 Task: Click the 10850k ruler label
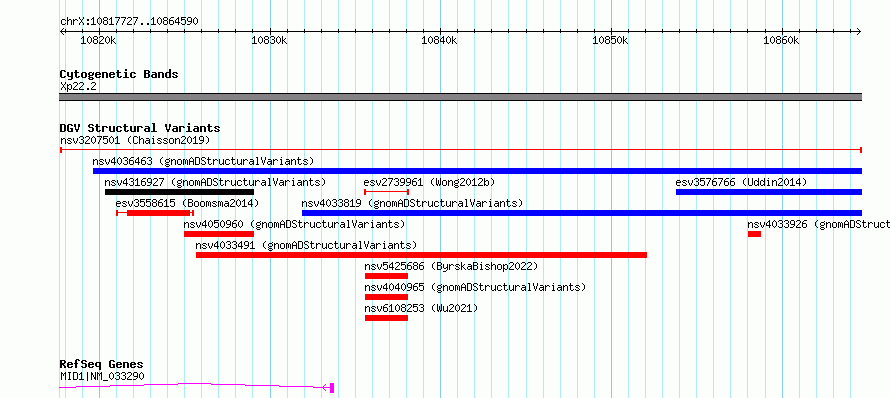pos(611,41)
